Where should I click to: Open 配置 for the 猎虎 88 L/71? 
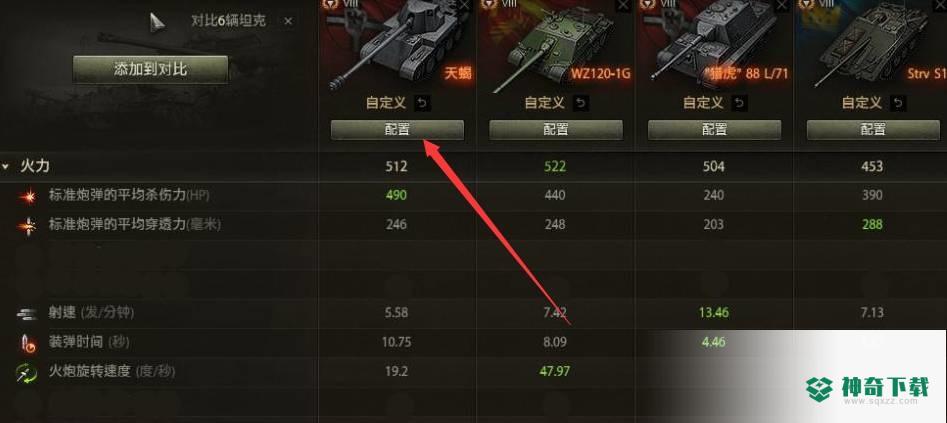coord(714,129)
